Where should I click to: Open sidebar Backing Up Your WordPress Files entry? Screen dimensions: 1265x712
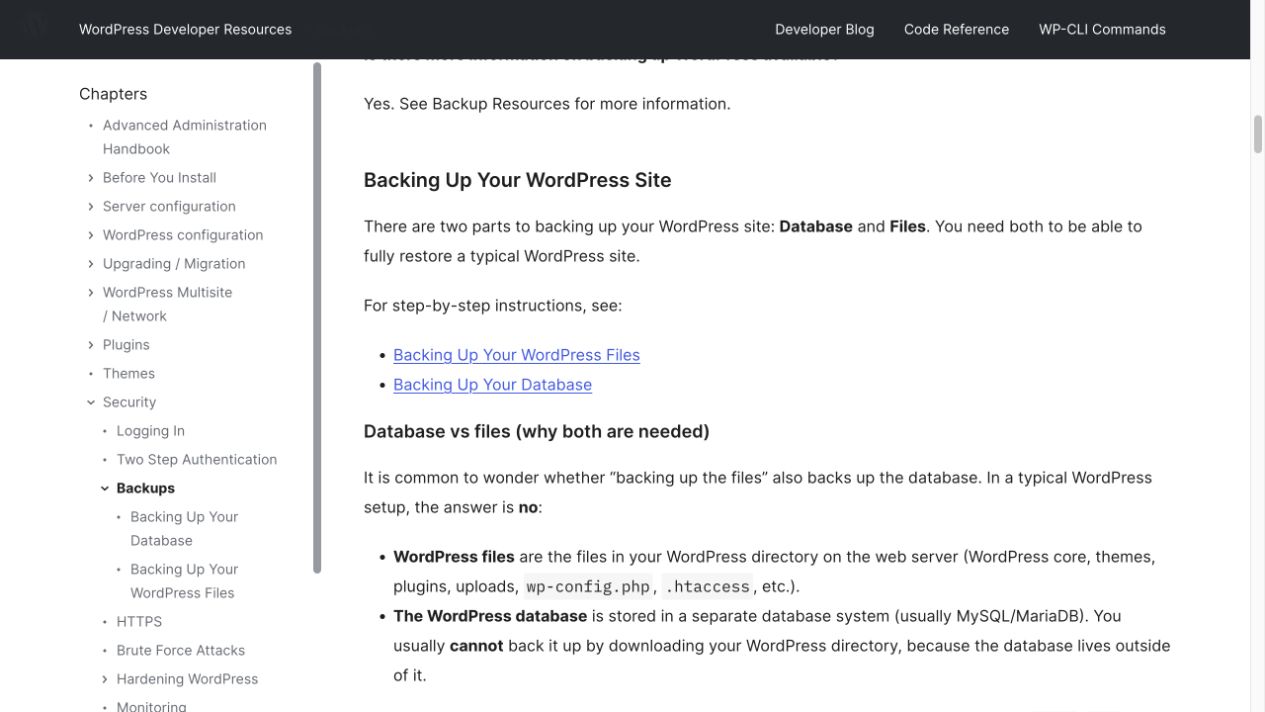(184, 581)
